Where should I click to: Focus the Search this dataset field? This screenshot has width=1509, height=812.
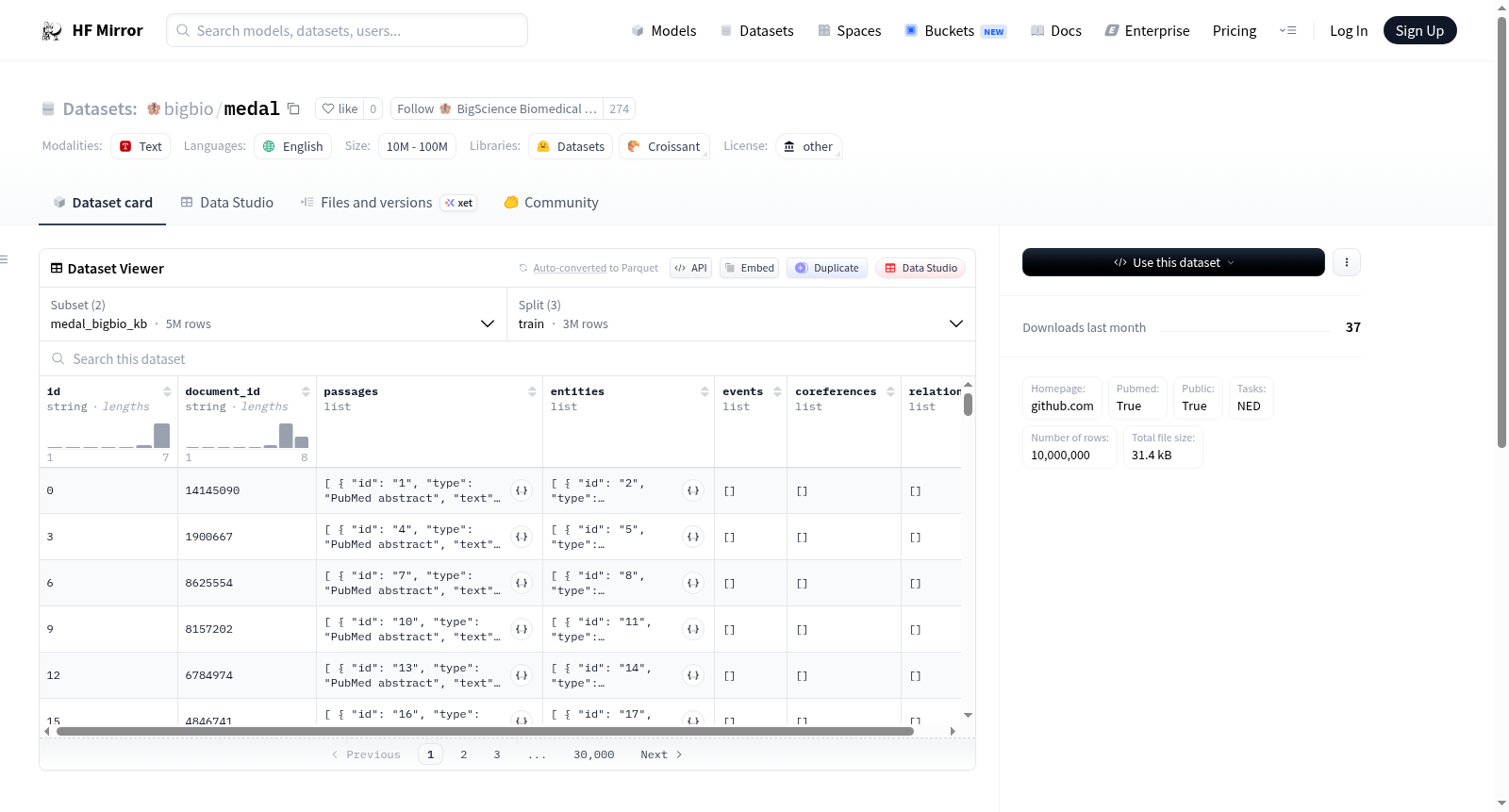(507, 358)
